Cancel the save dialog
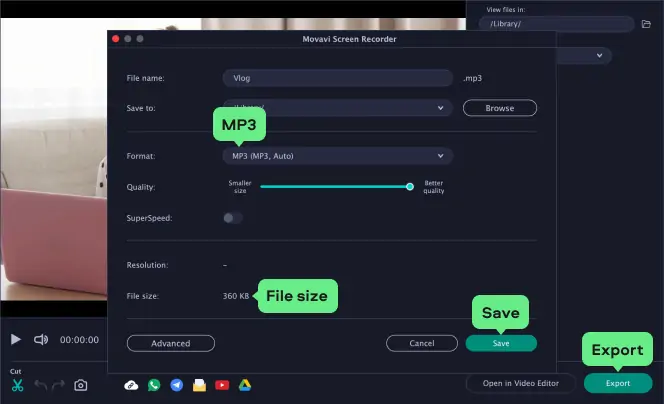The height and width of the screenshot is (404, 664). pyautogui.click(x=422, y=343)
